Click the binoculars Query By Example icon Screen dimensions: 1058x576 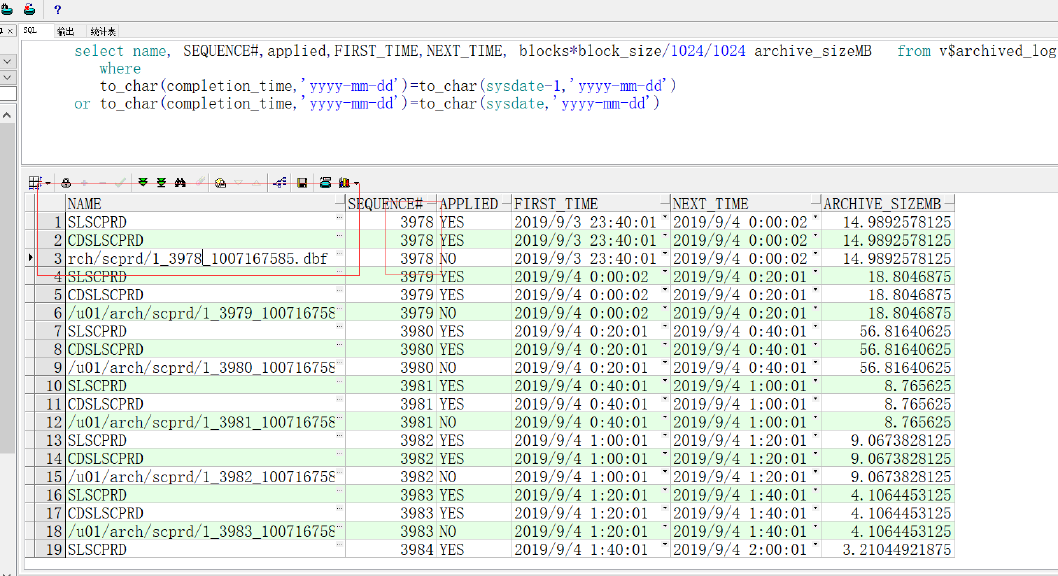pyautogui.click(x=181, y=183)
